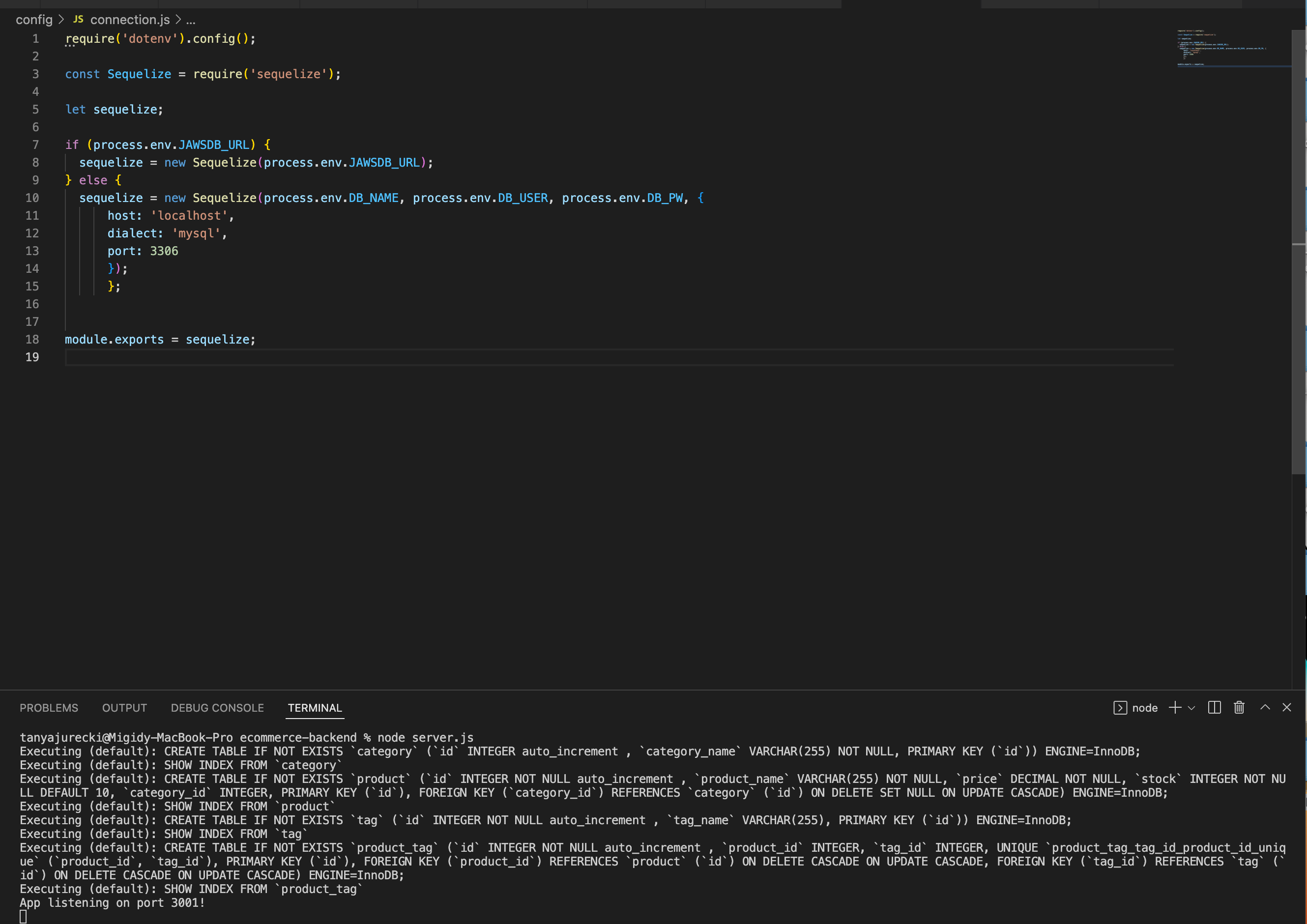Select the TERMINAL tab

[315, 708]
